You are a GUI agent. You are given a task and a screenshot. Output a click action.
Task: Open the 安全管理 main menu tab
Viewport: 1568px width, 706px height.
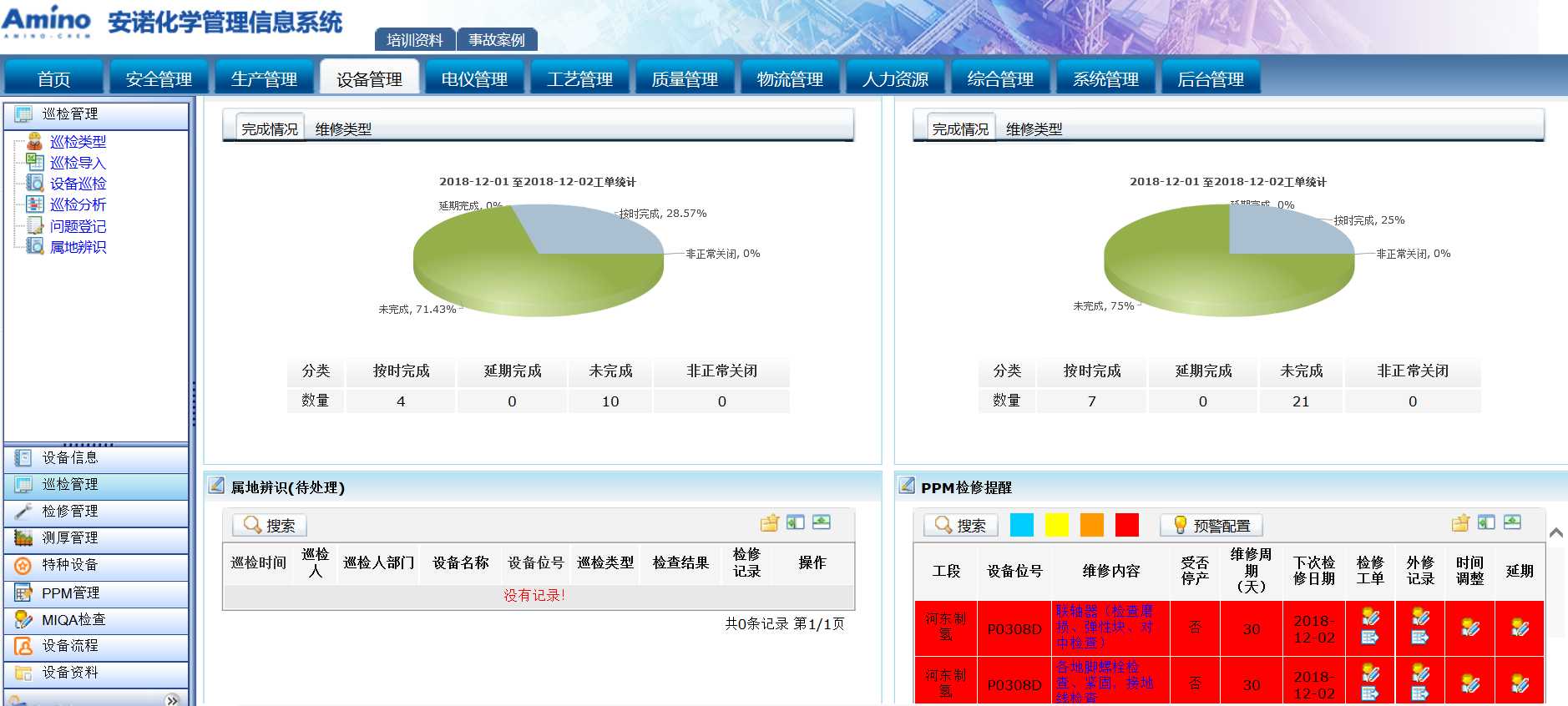(x=159, y=79)
